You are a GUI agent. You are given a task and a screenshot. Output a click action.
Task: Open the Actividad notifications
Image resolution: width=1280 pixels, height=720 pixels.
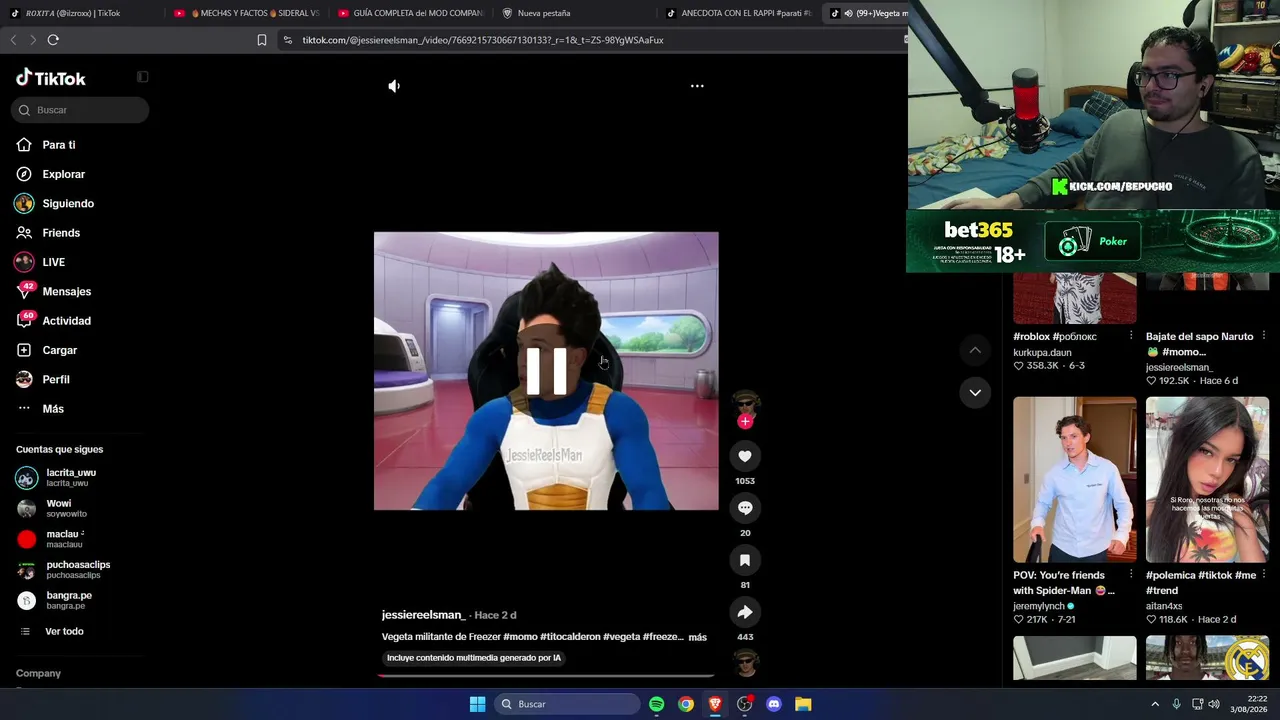[x=66, y=321]
